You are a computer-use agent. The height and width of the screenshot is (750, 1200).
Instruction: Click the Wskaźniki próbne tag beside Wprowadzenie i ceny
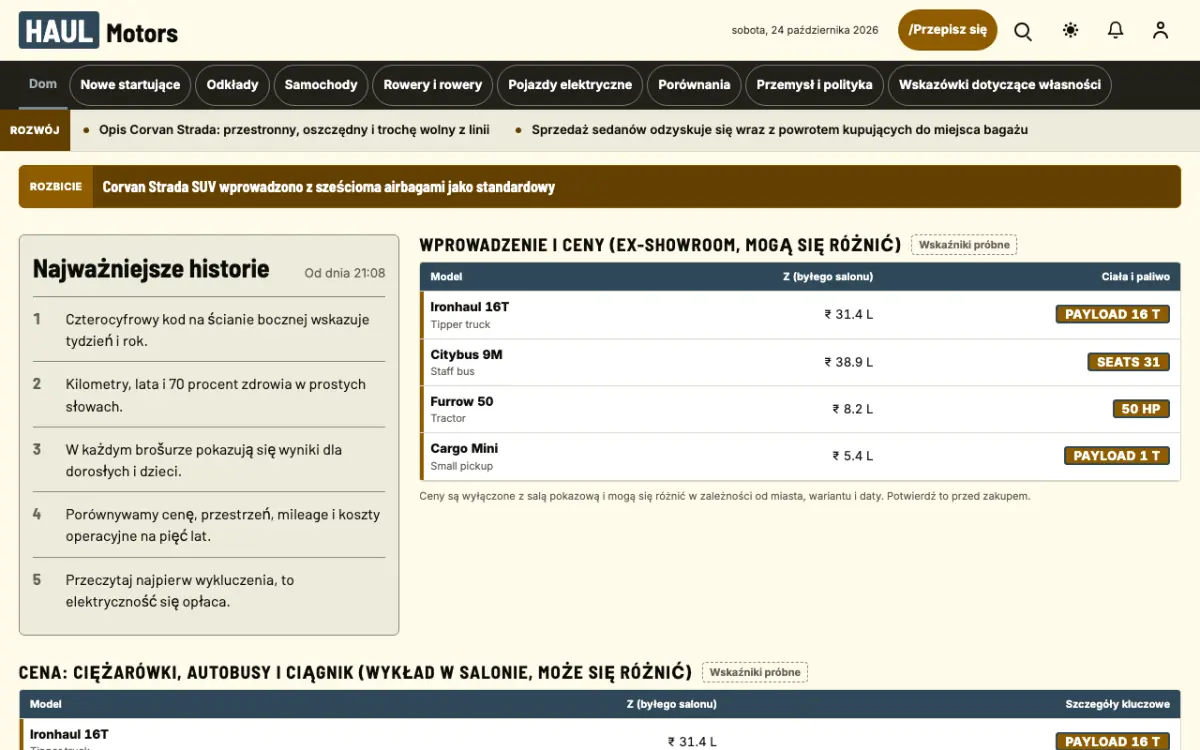[964, 245]
